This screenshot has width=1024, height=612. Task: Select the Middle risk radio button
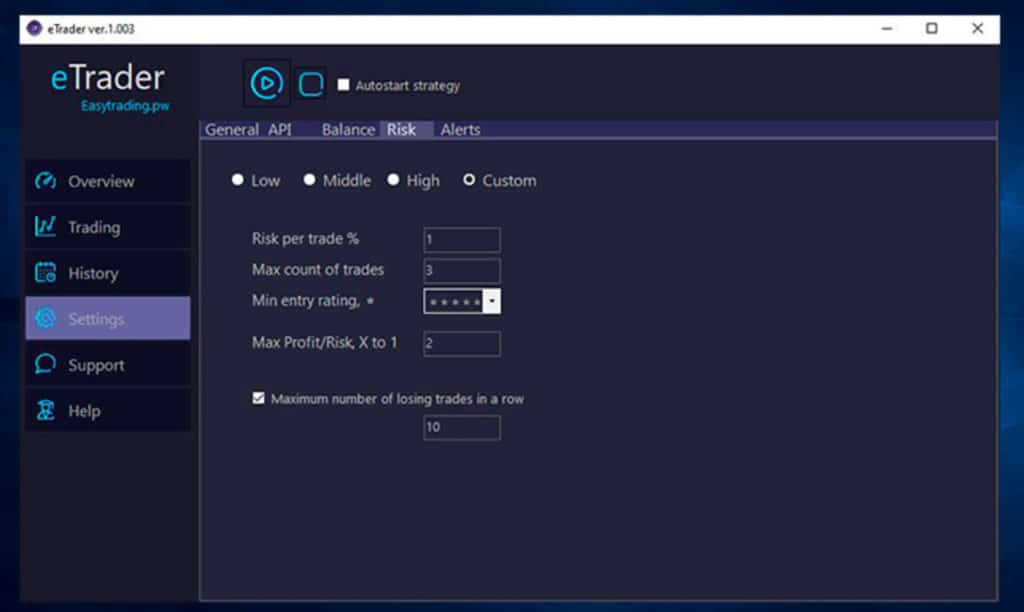310,180
